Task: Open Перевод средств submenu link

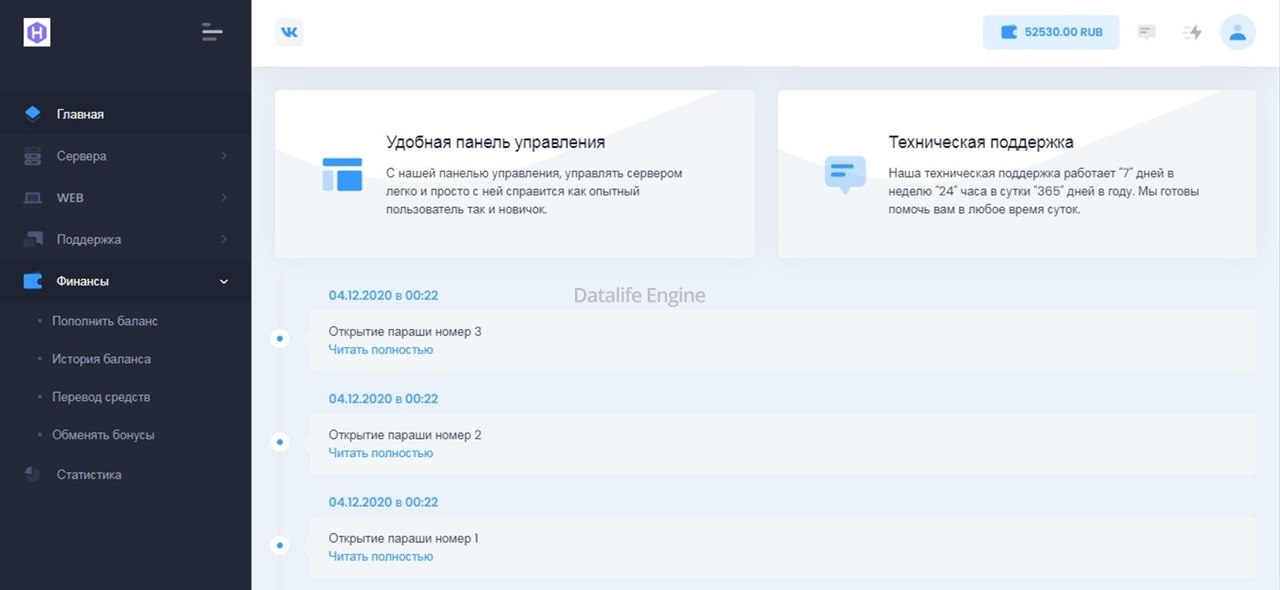Action: [101, 397]
